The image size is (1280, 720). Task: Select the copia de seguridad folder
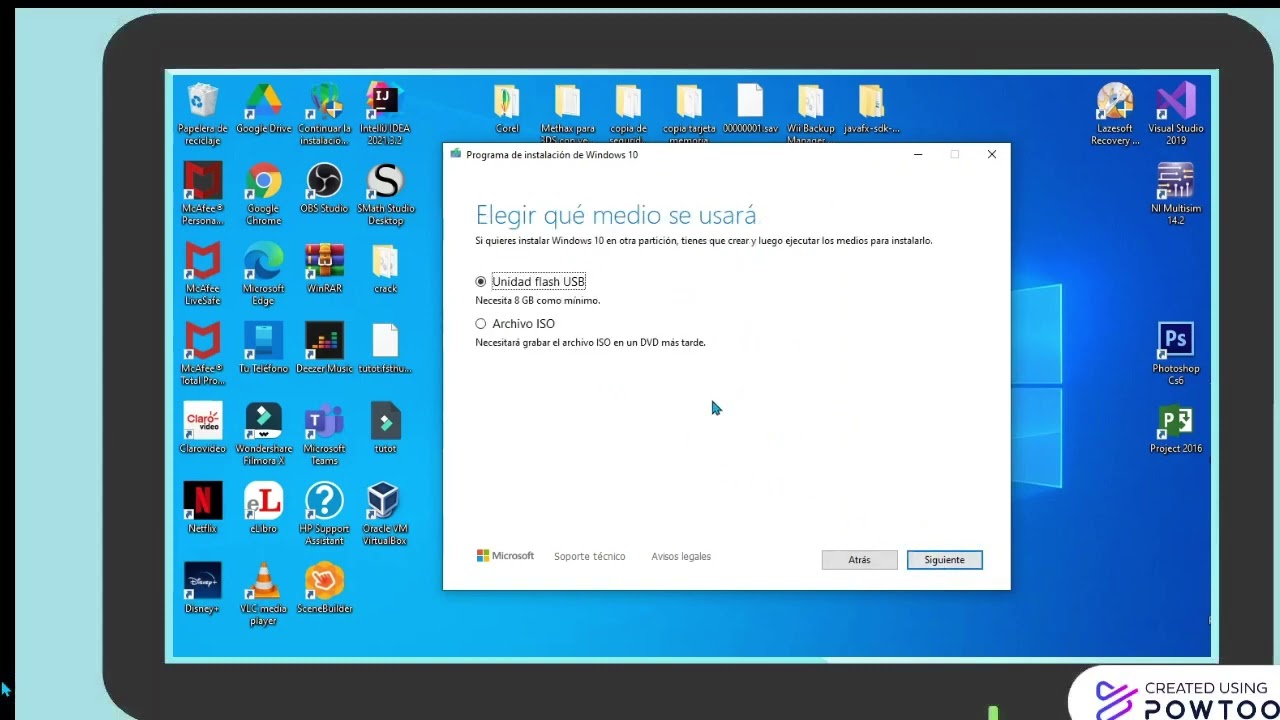pyautogui.click(x=628, y=101)
